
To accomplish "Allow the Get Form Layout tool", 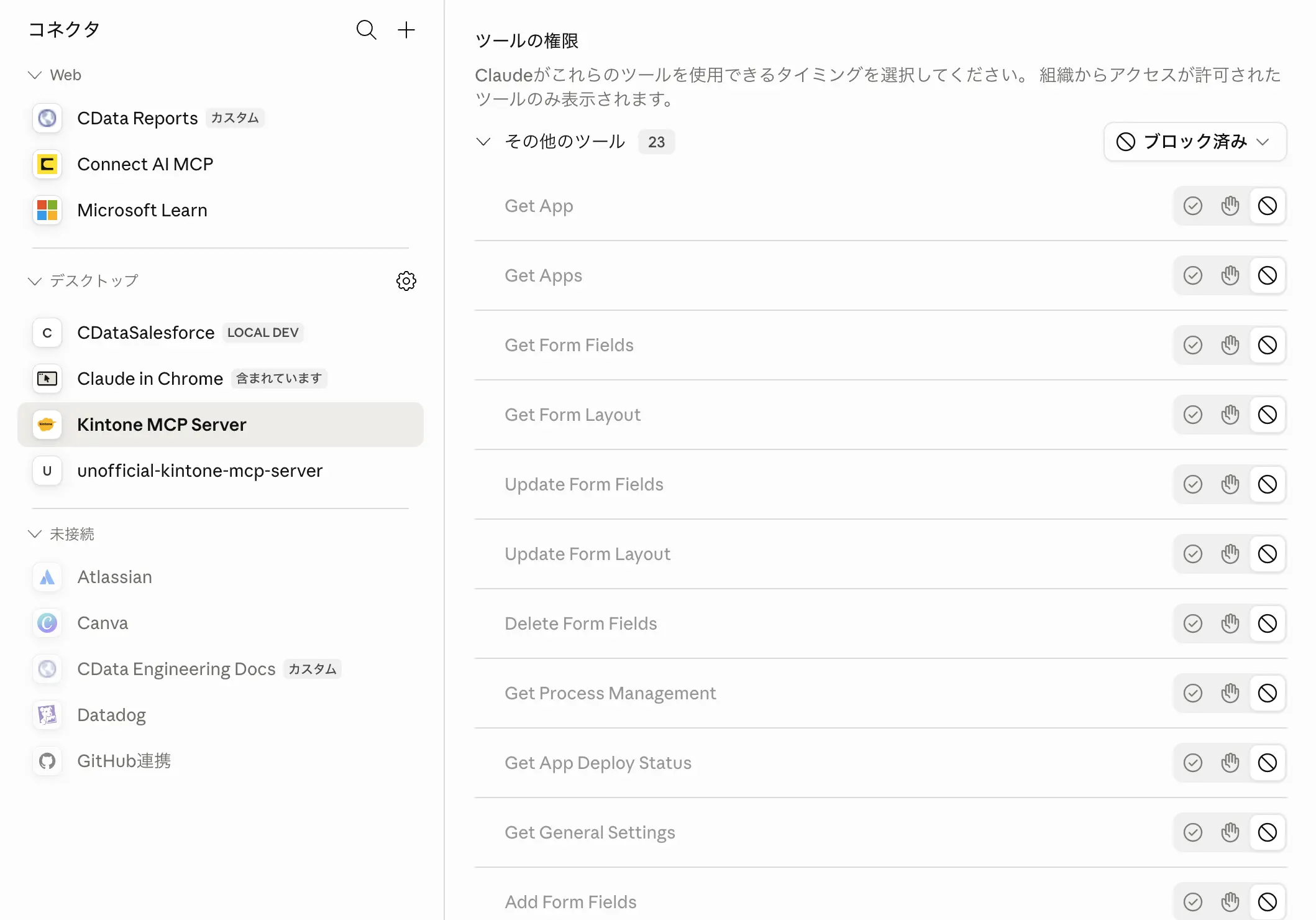I will 1193,415.
